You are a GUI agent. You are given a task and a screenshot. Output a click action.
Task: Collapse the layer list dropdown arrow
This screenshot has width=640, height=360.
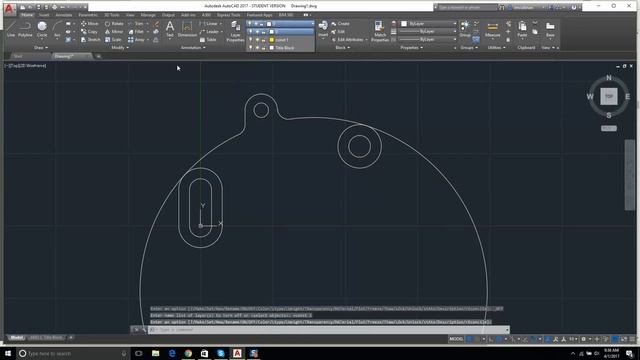pos(312,24)
